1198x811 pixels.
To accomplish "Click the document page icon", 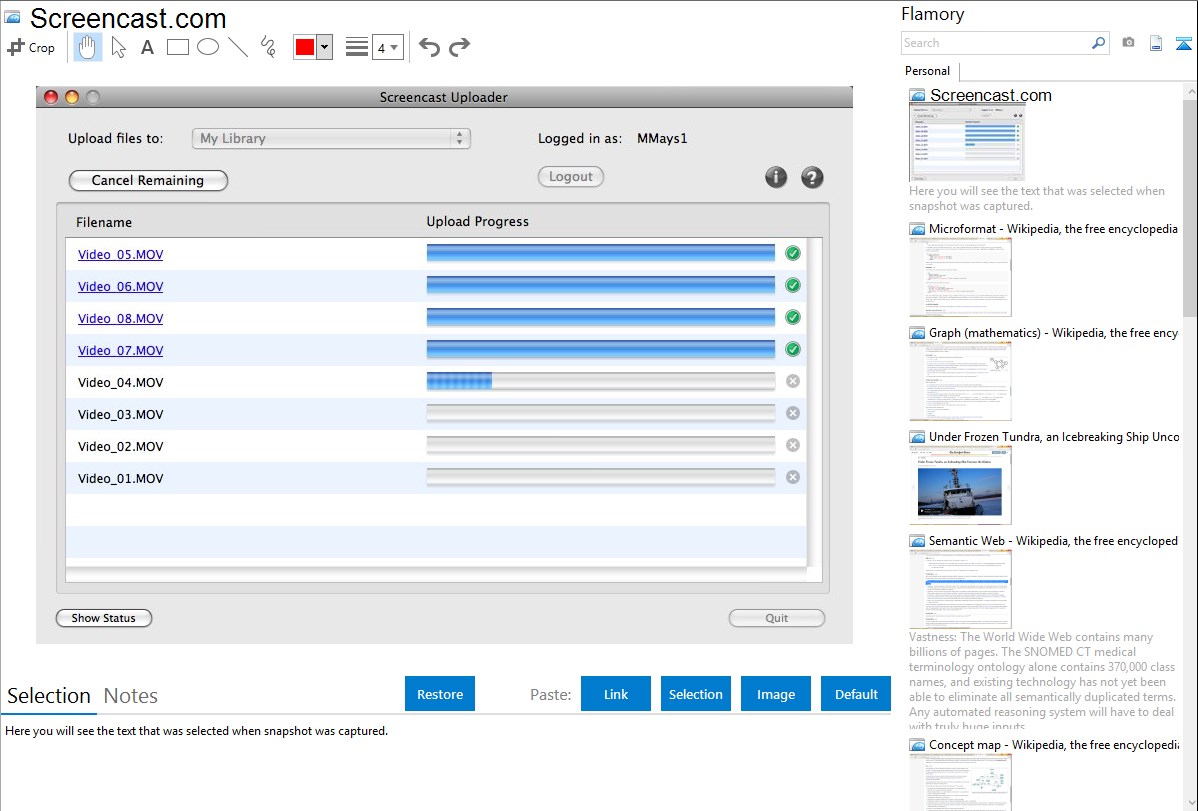I will (1156, 44).
